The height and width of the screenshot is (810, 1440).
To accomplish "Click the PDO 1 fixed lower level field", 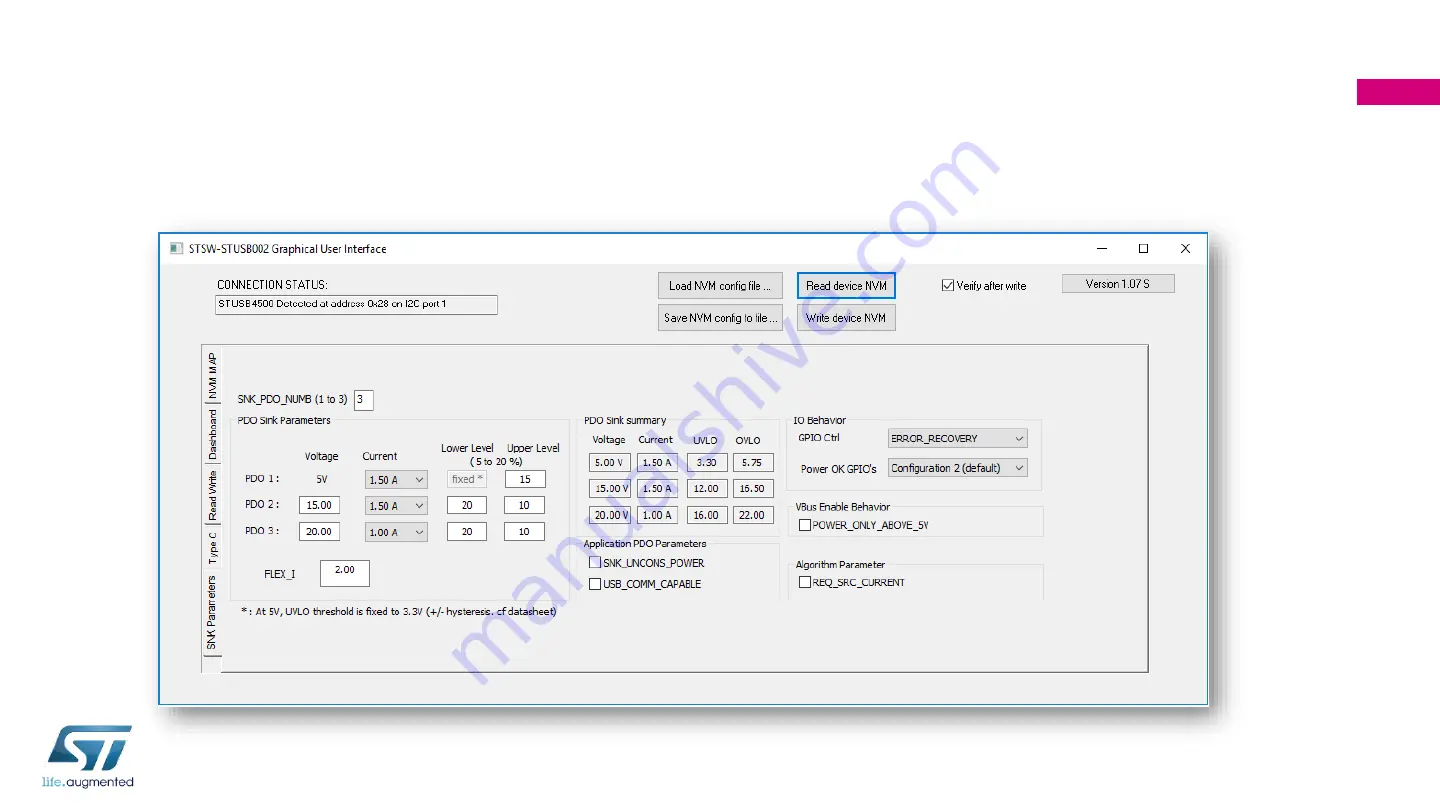I will (467, 479).
